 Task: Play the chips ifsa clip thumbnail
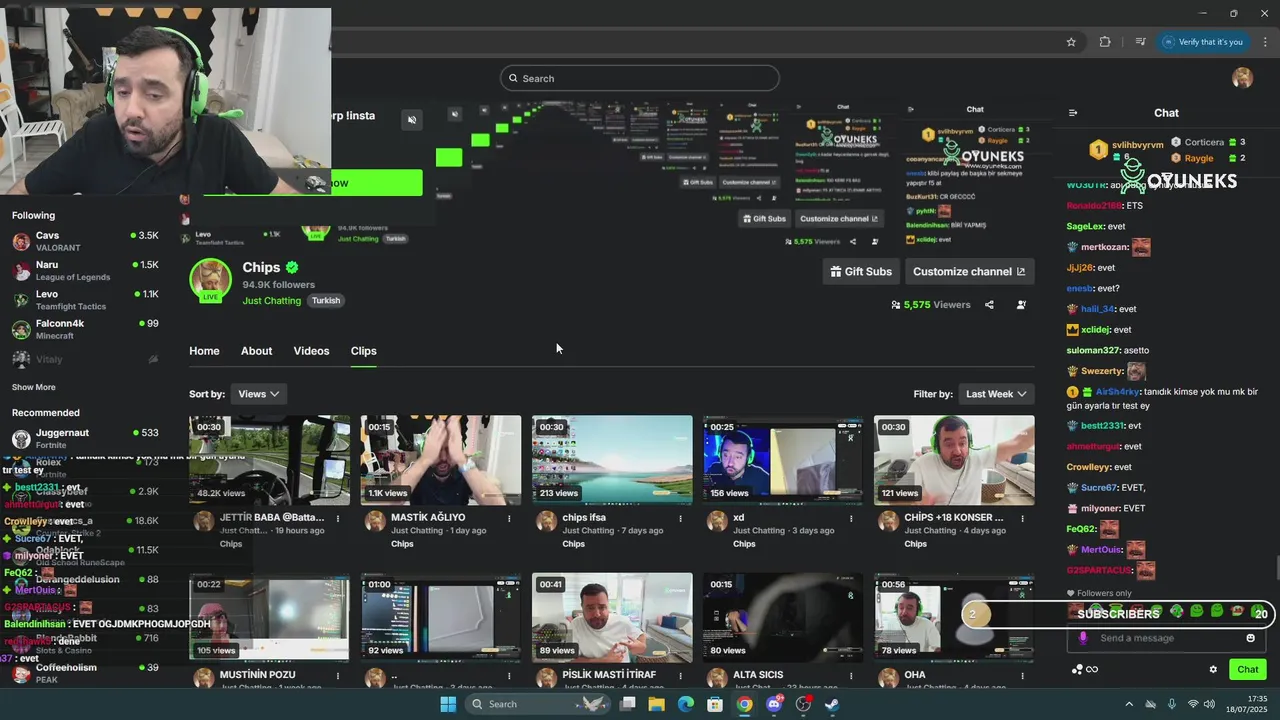point(612,460)
